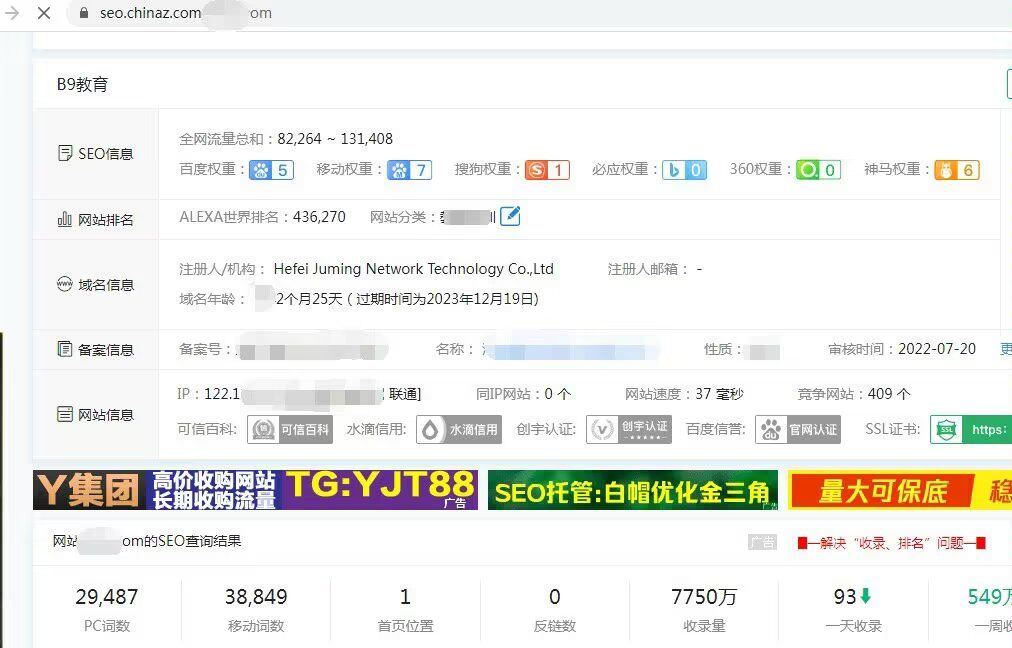Open the 解决收录、排名问题 ad link
Image resolution: width=1012 pixels, height=648 pixels.
891,543
